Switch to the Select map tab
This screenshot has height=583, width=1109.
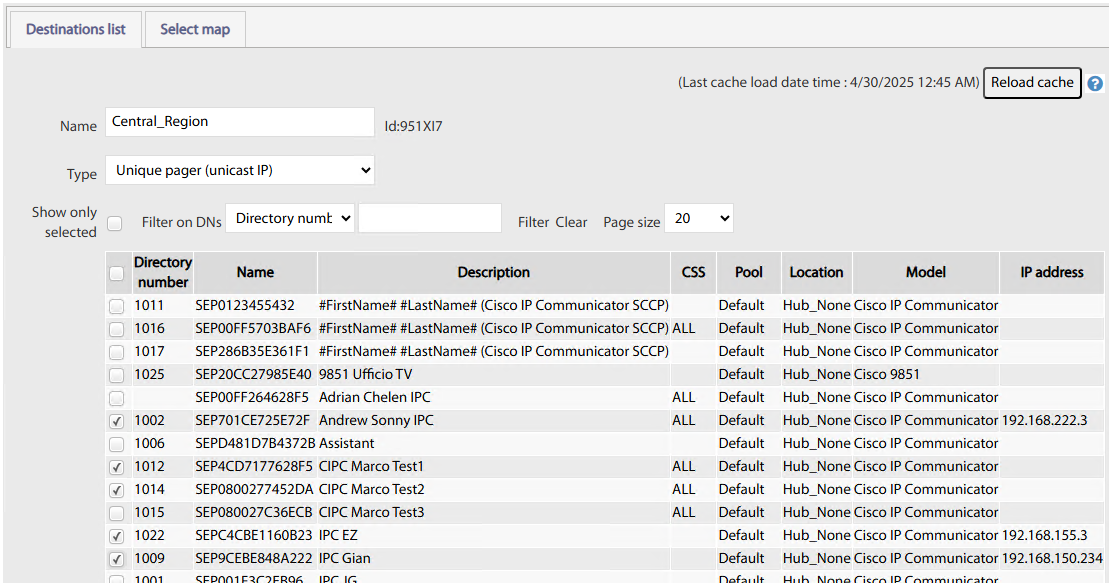pos(195,29)
